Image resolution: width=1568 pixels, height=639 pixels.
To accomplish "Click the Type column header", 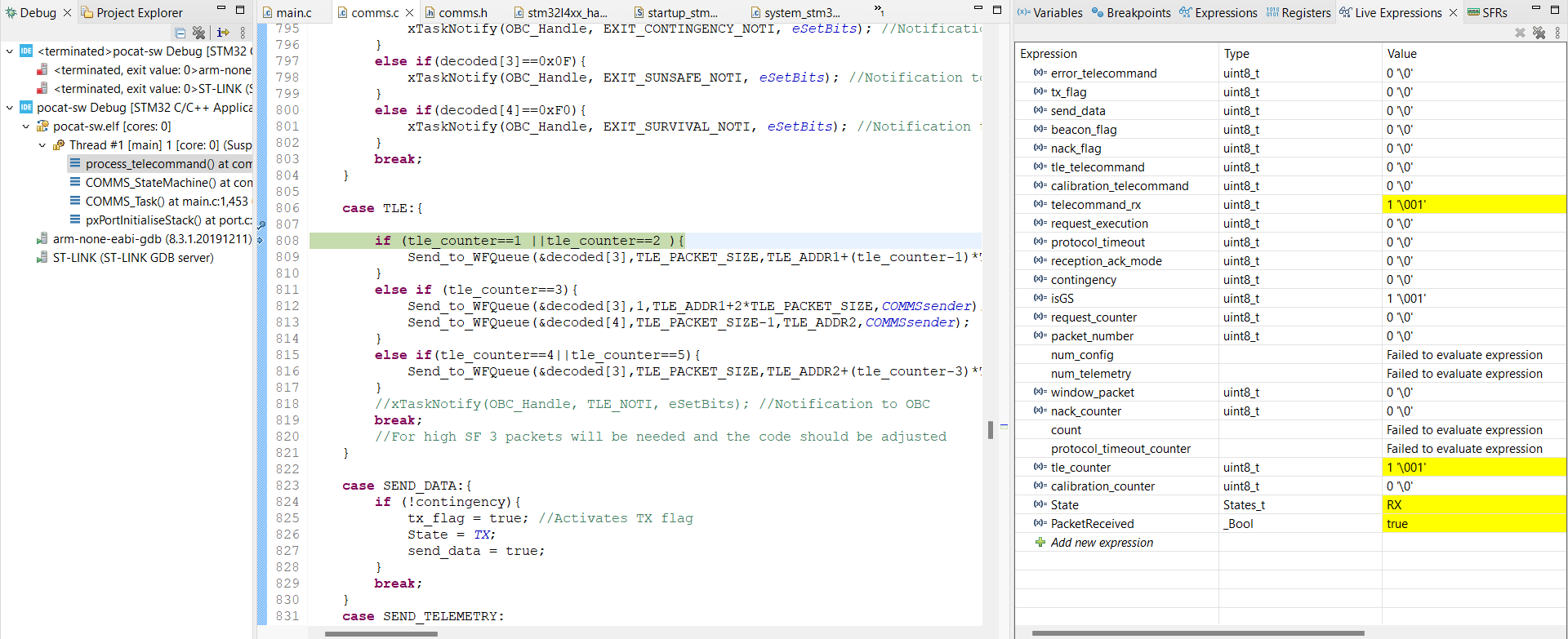I will pyautogui.click(x=1300, y=53).
